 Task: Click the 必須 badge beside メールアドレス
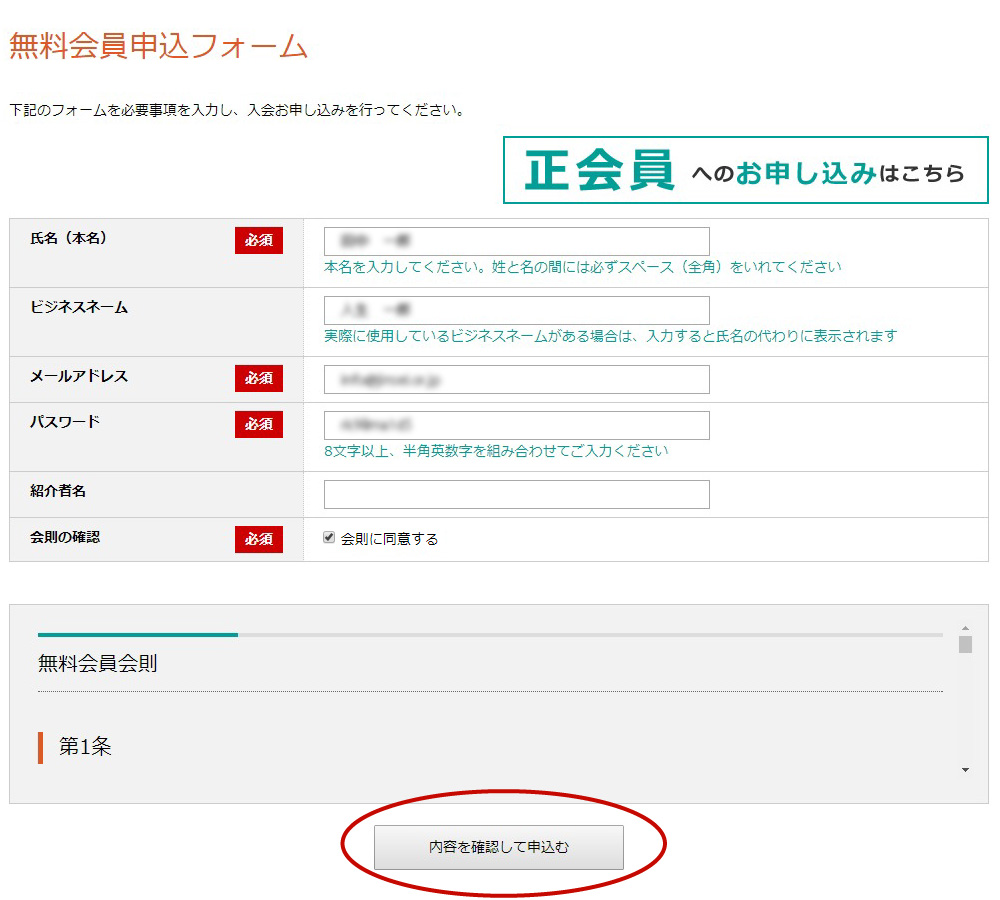[x=259, y=378]
